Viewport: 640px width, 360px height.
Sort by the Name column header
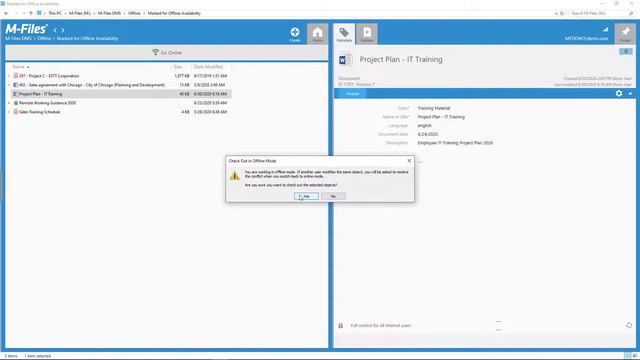[x=18, y=67]
